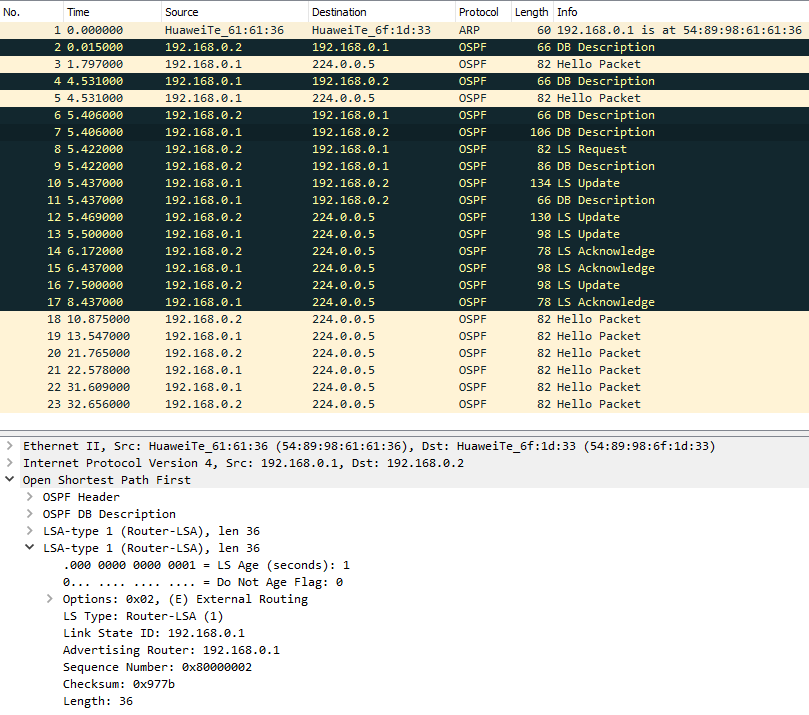
Task: Click the LS Age (seconds): 1 field
Action: pyautogui.click(x=206, y=565)
